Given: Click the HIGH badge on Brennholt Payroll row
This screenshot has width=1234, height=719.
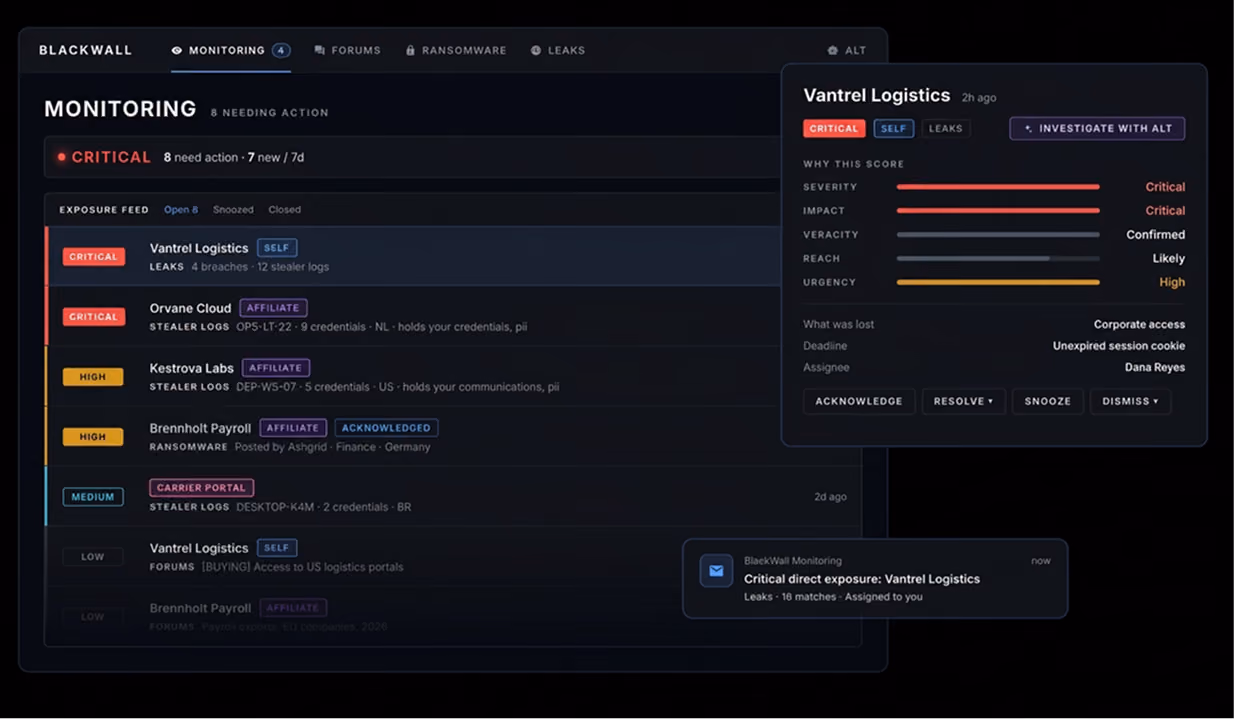Looking at the screenshot, I should point(93,437).
